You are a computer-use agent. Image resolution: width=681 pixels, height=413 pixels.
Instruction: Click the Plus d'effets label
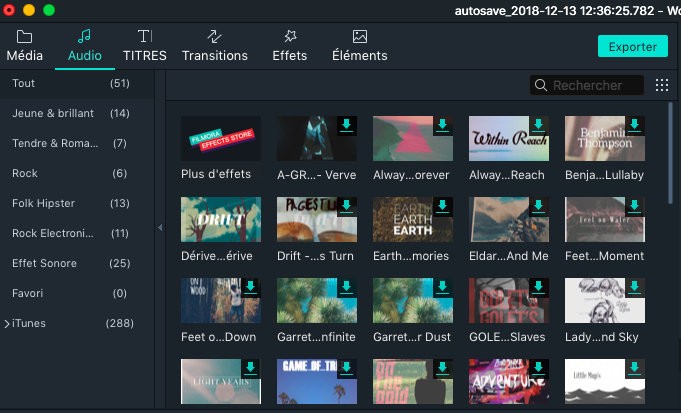click(x=216, y=174)
